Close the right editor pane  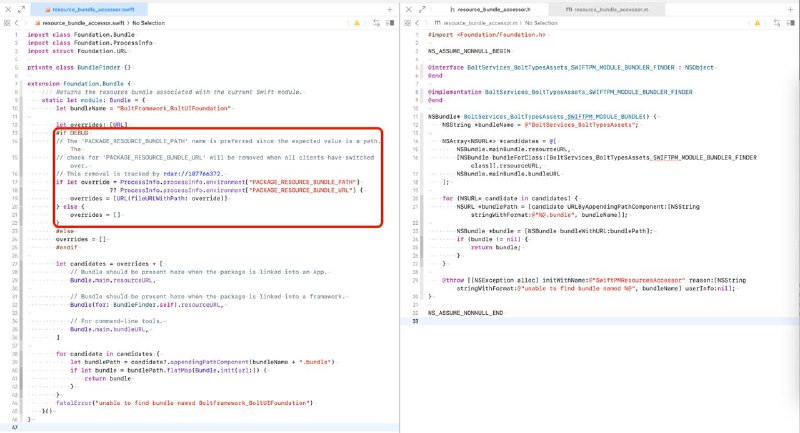coord(409,7)
